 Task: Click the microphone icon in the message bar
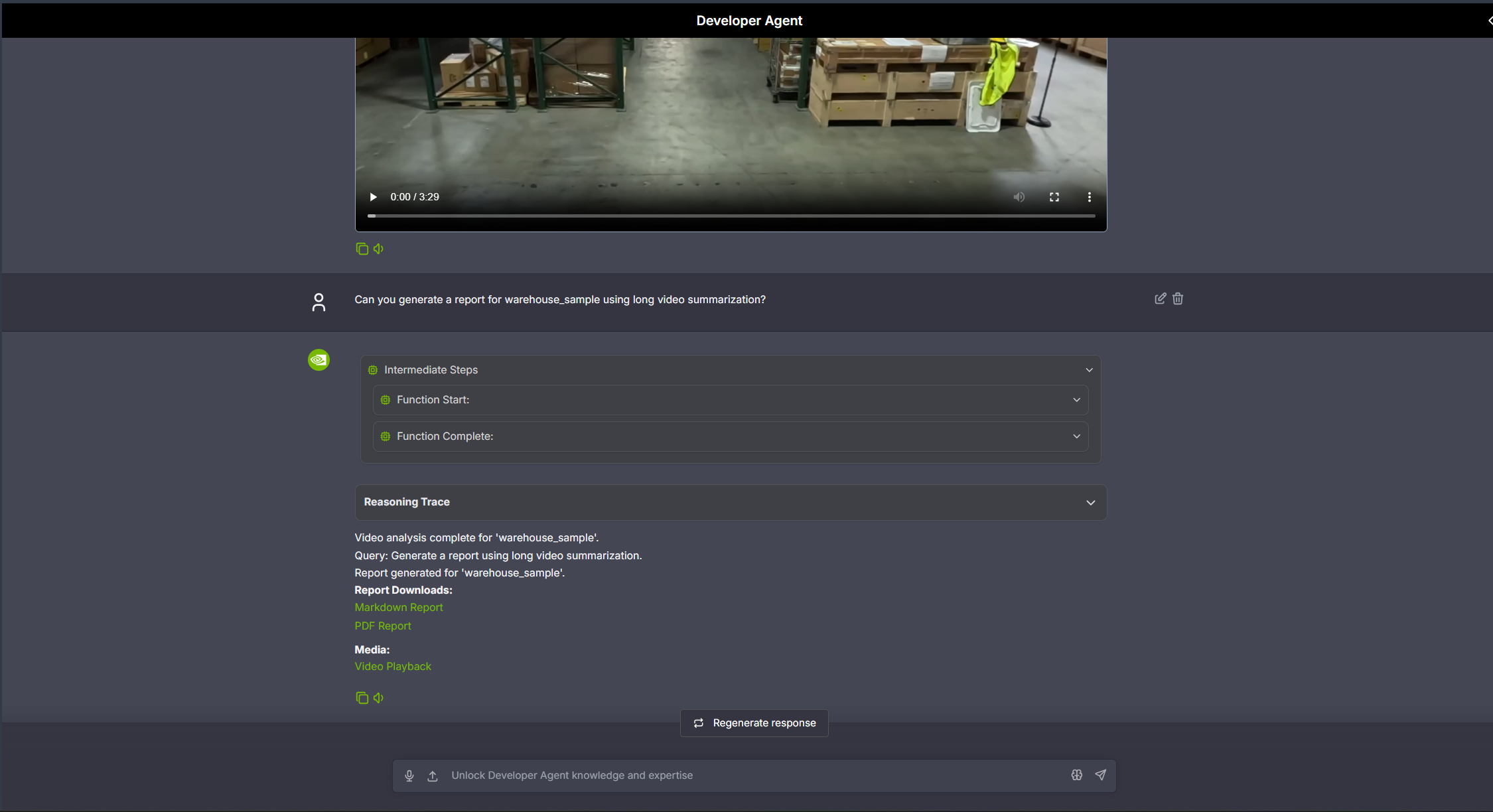click(x=409, y=775)
